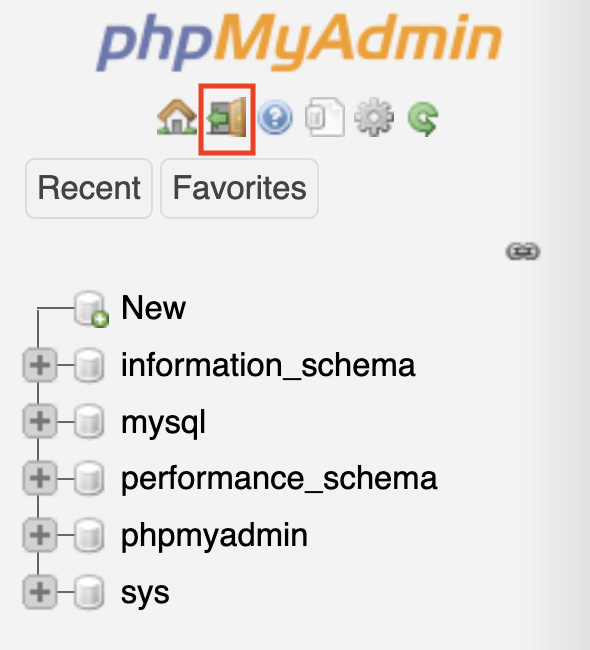Open the Favorites tables tab
Viewport: 590px width, 650px height.
pyautogui.click(x=240, y=188)
